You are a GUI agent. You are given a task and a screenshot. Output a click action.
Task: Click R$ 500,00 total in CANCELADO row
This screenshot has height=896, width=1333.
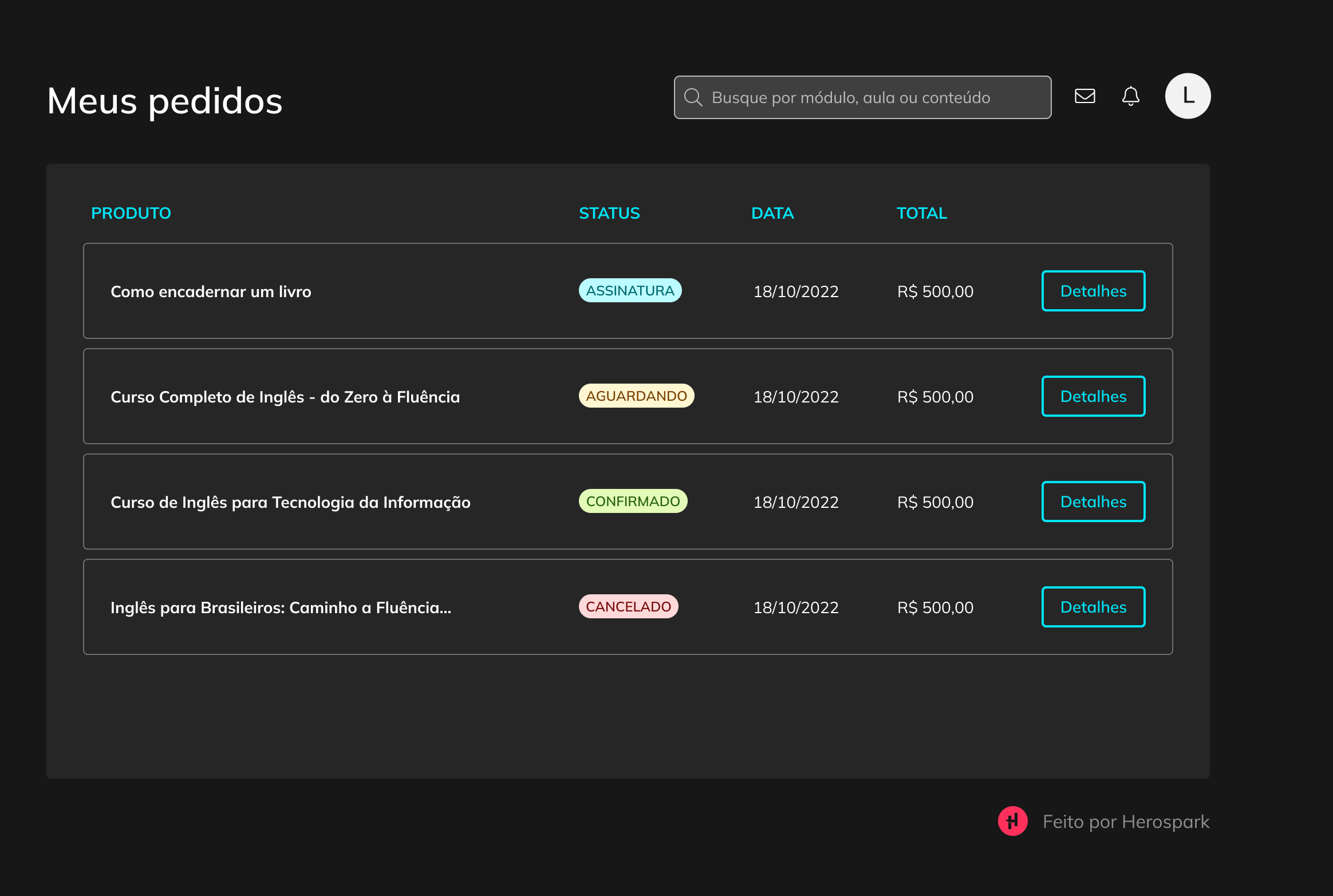click(935, 607)
